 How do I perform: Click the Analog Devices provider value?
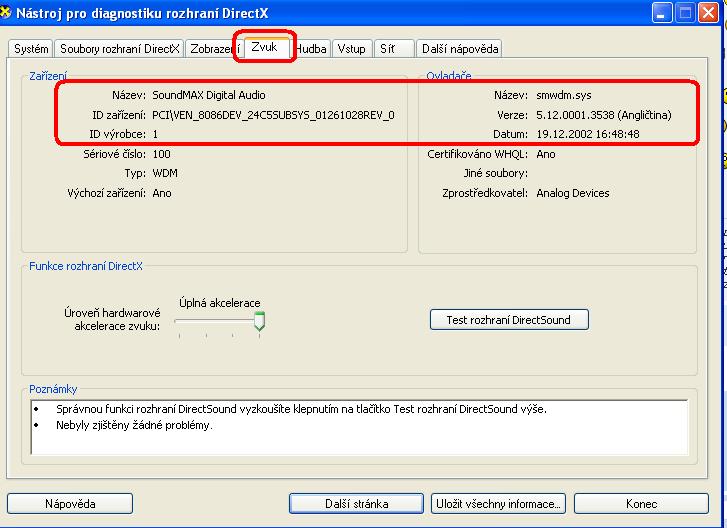[x=573, y=193]
